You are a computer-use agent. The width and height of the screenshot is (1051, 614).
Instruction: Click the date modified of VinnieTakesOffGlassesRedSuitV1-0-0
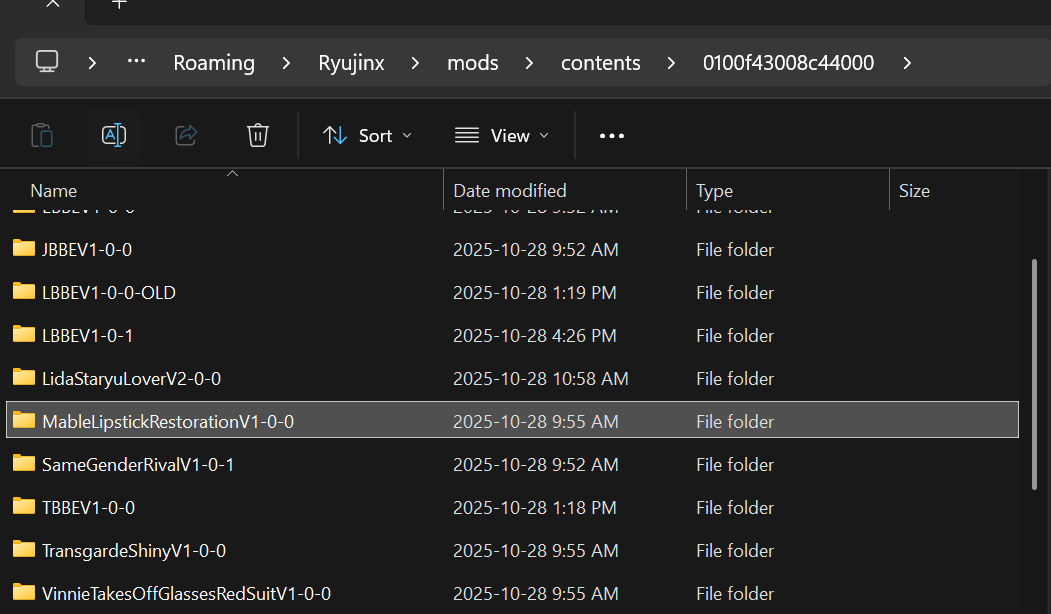click(536, 594)
